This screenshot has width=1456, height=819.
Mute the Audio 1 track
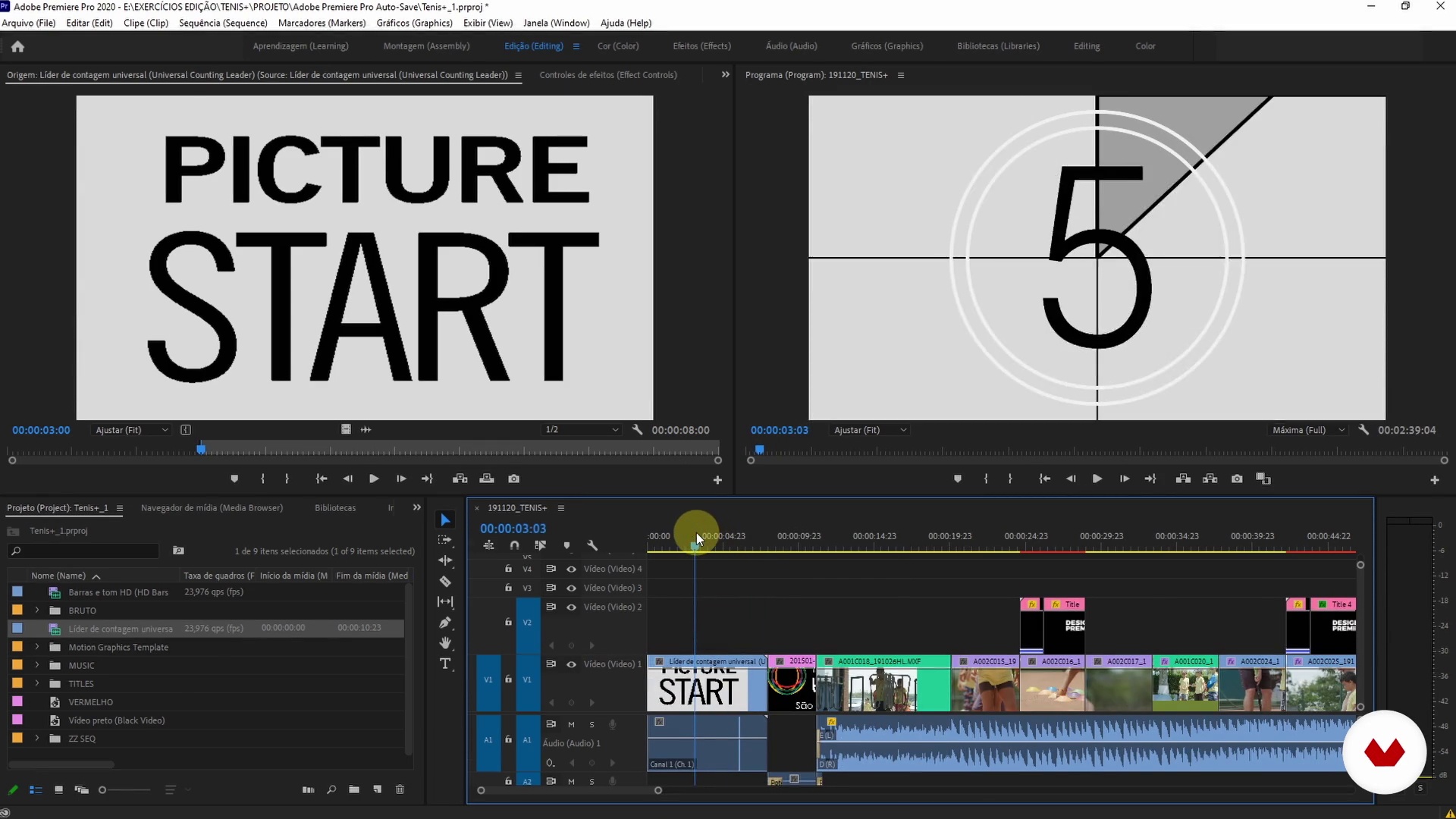tap(571, 724)
